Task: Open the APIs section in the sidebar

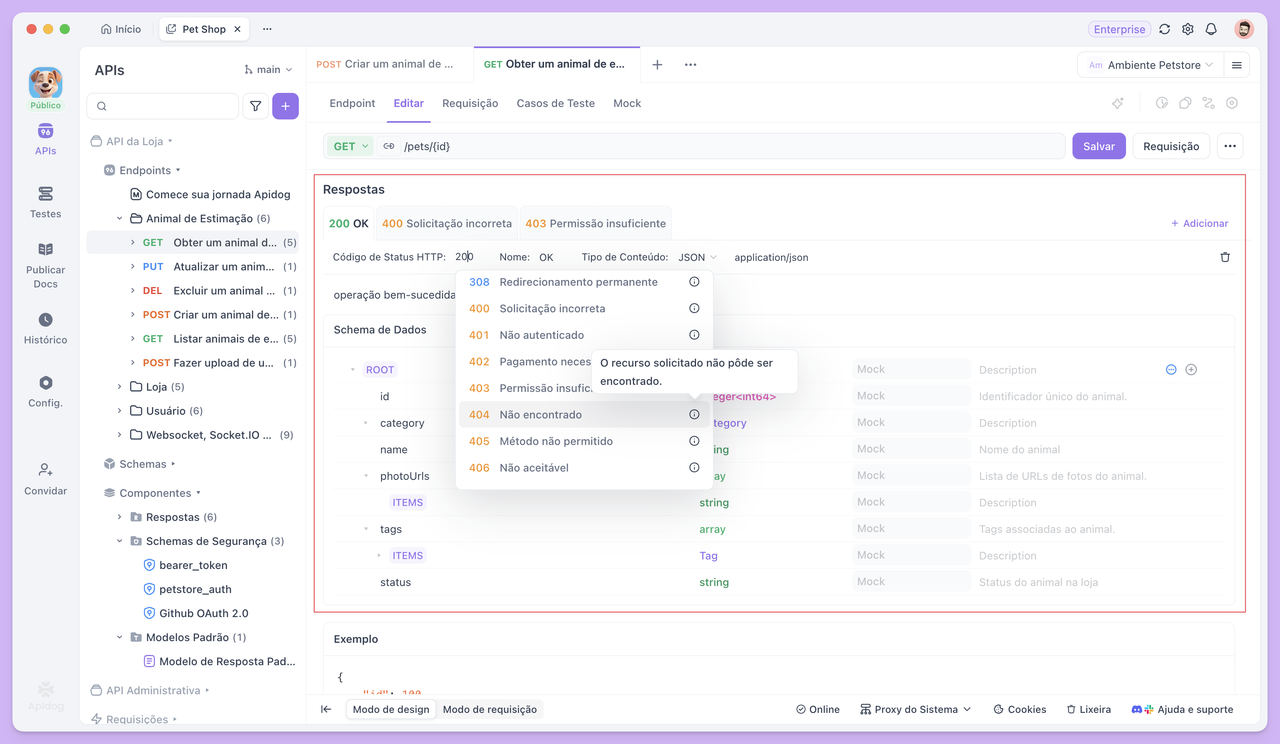Action: [x=45, y=139]
